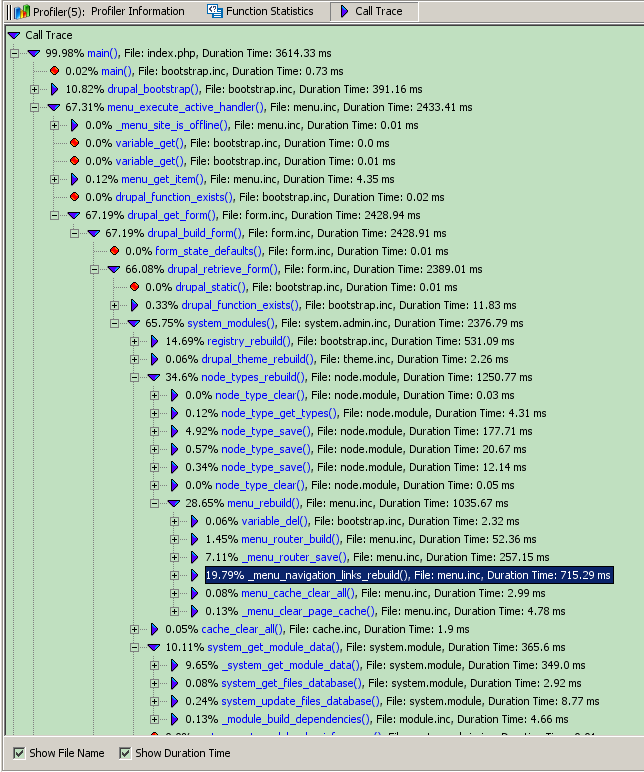Click blue arrow icon of node_type_get_types()
Screen dimensions: 644x772
(x=174, y=413)
